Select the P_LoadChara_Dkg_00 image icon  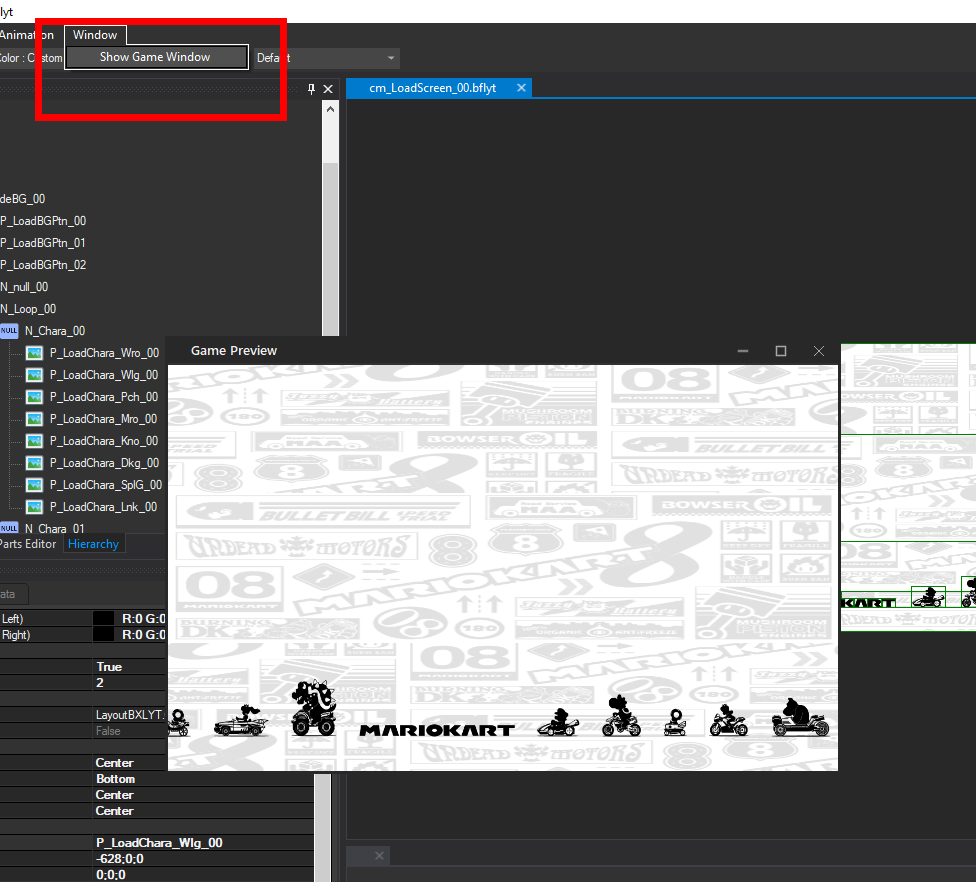pyautogui.click(x=33, y=462)
